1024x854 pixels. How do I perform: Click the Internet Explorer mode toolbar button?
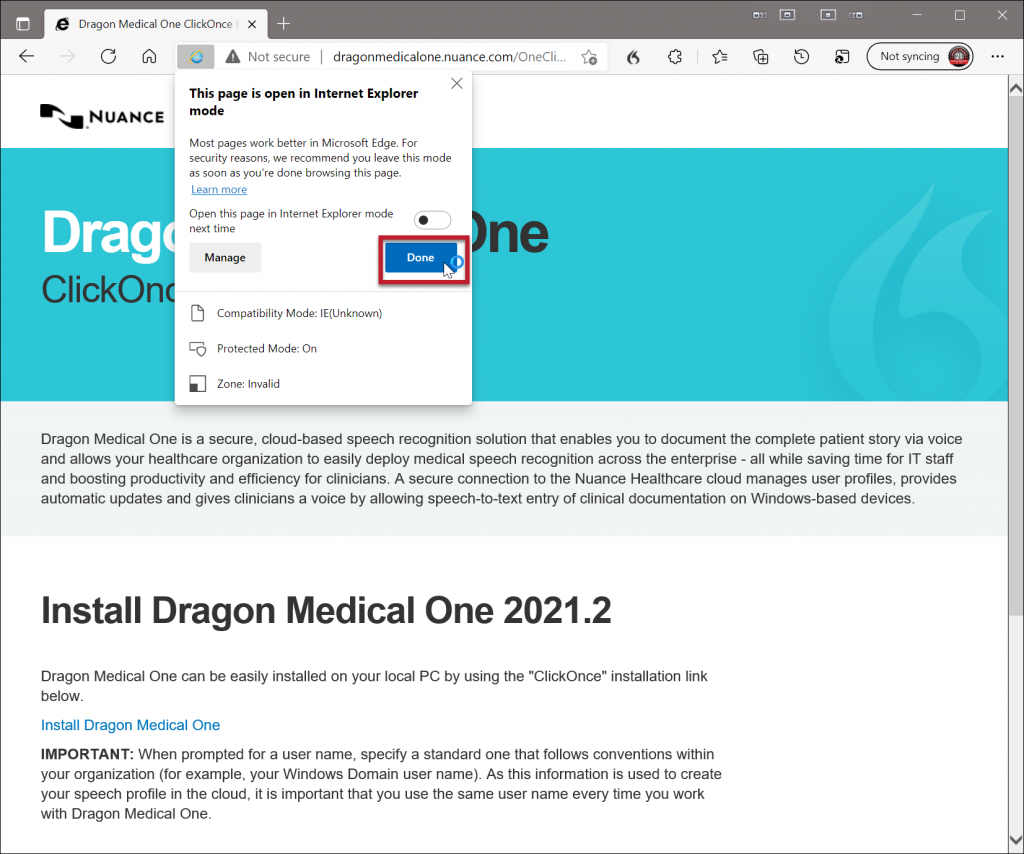[x=842, y=57]
